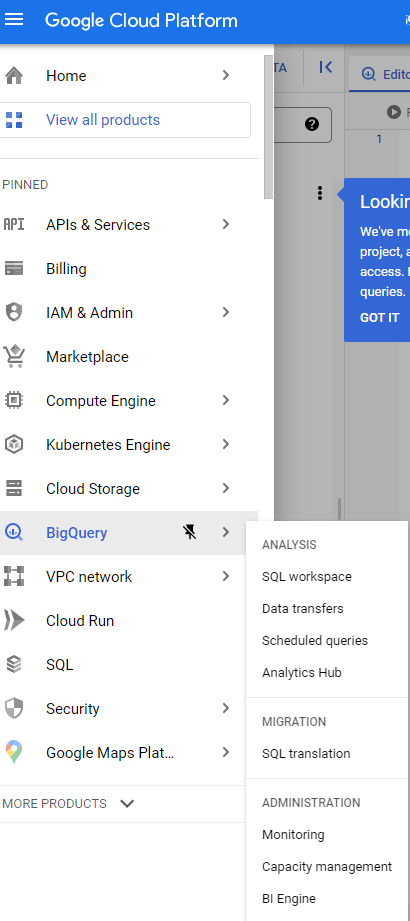Click the Cloud Run icon
This screenshot has width=410, height=921.
(14, 620)
